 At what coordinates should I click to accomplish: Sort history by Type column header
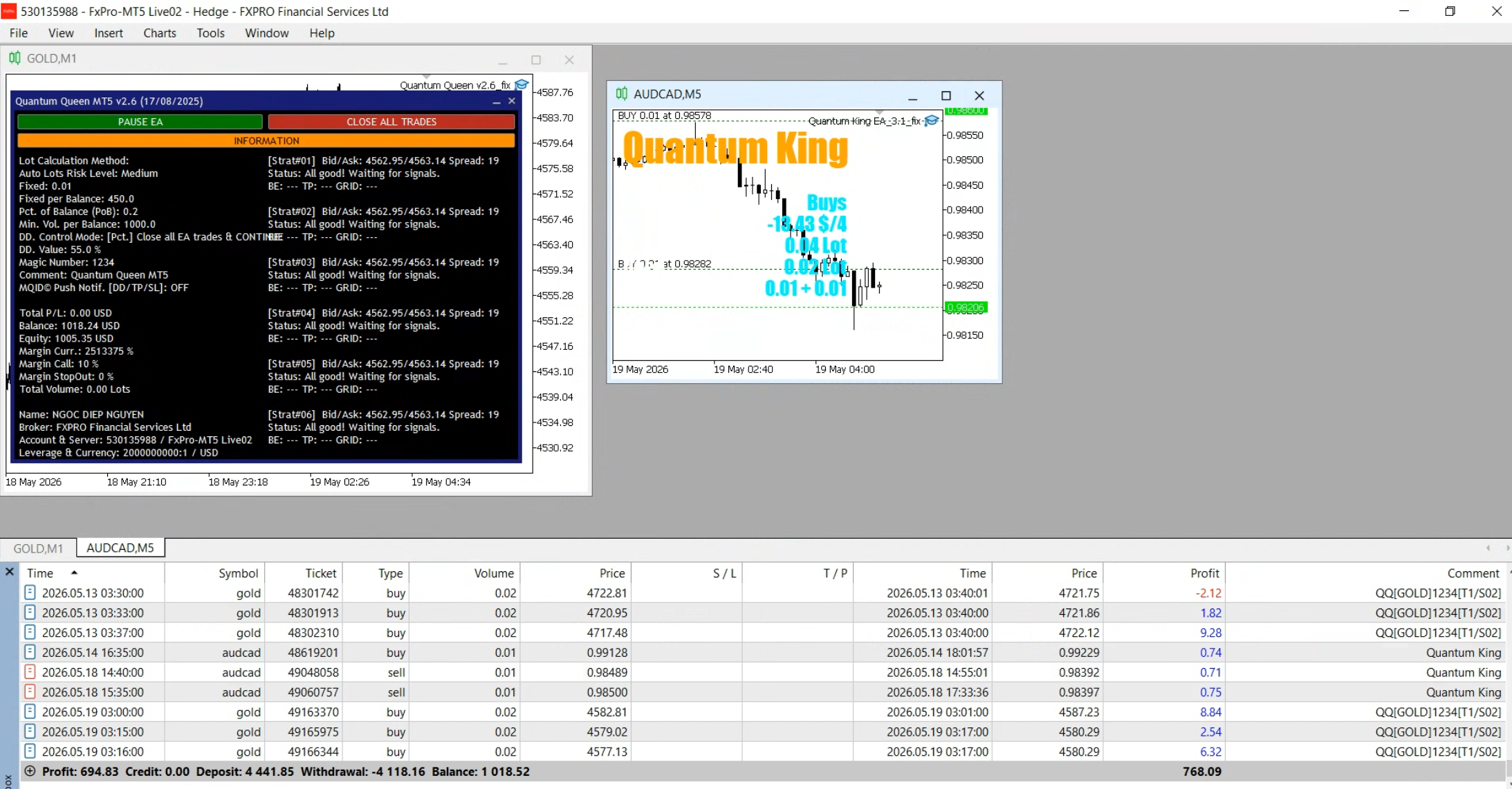click(376, 573)
